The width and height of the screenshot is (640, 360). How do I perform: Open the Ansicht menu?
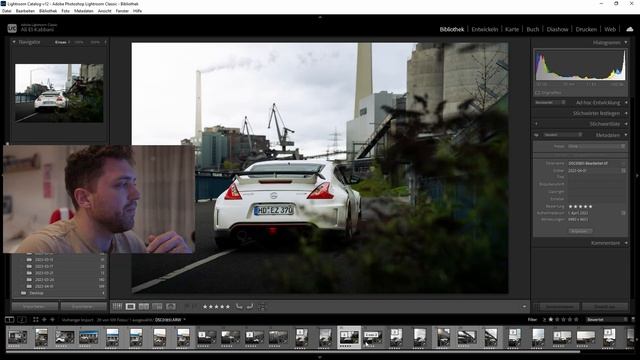click(104, 11)
